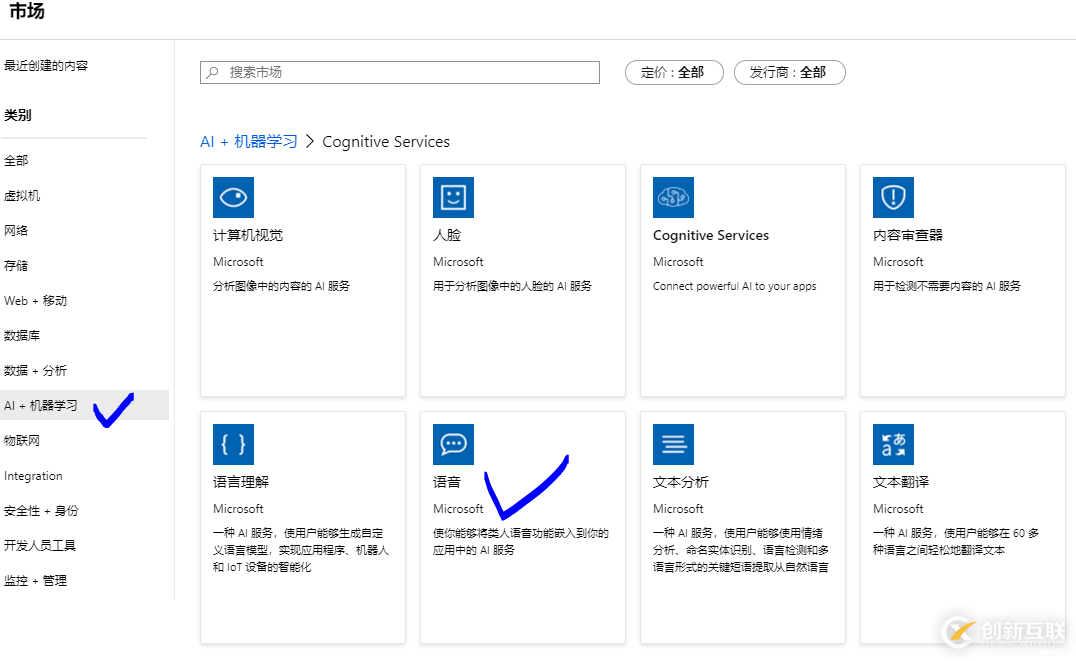Click Microsoft publisher under 计算机视觉

click(238, 262)
